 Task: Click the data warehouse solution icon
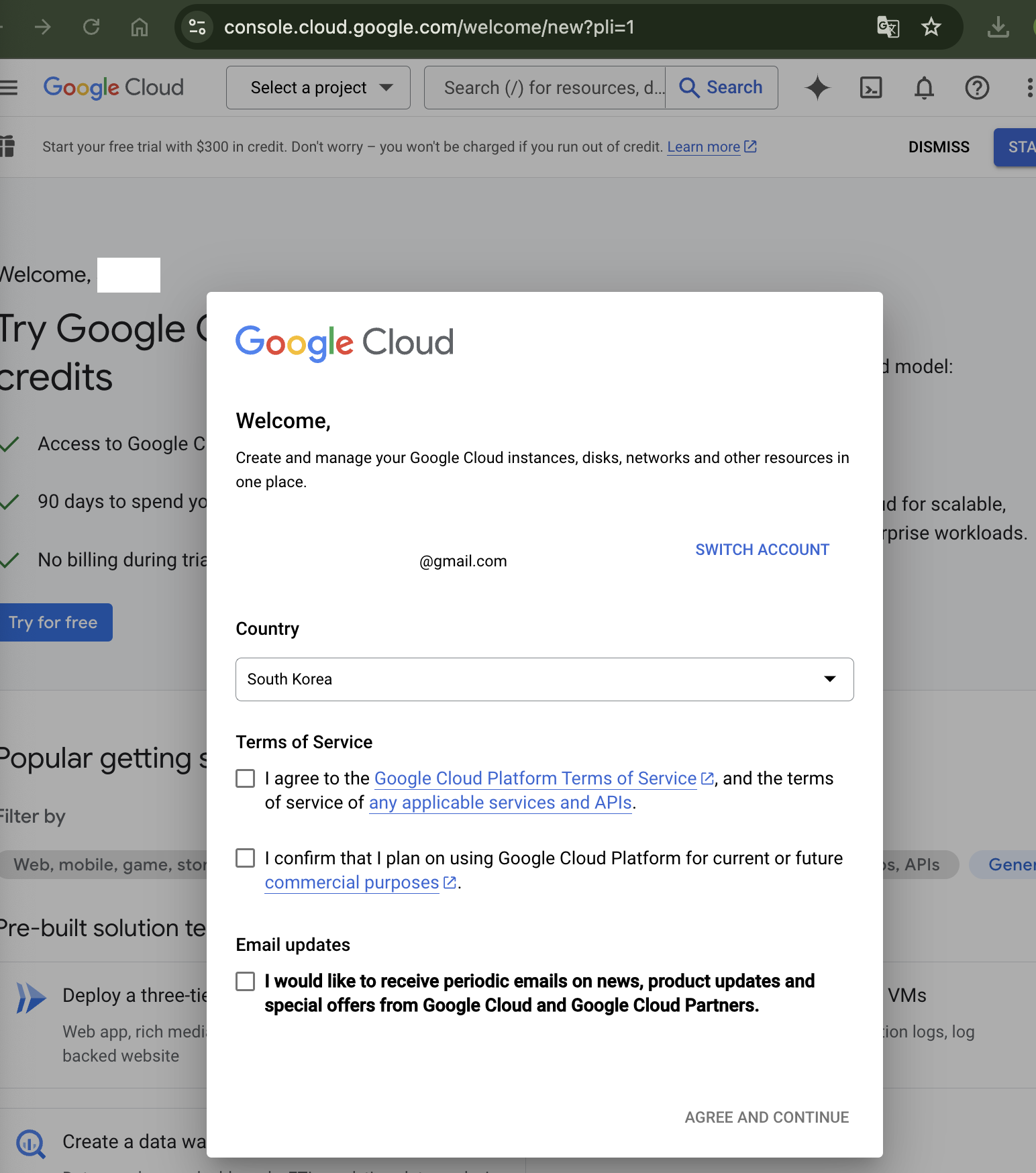[x=31, y=1143]
